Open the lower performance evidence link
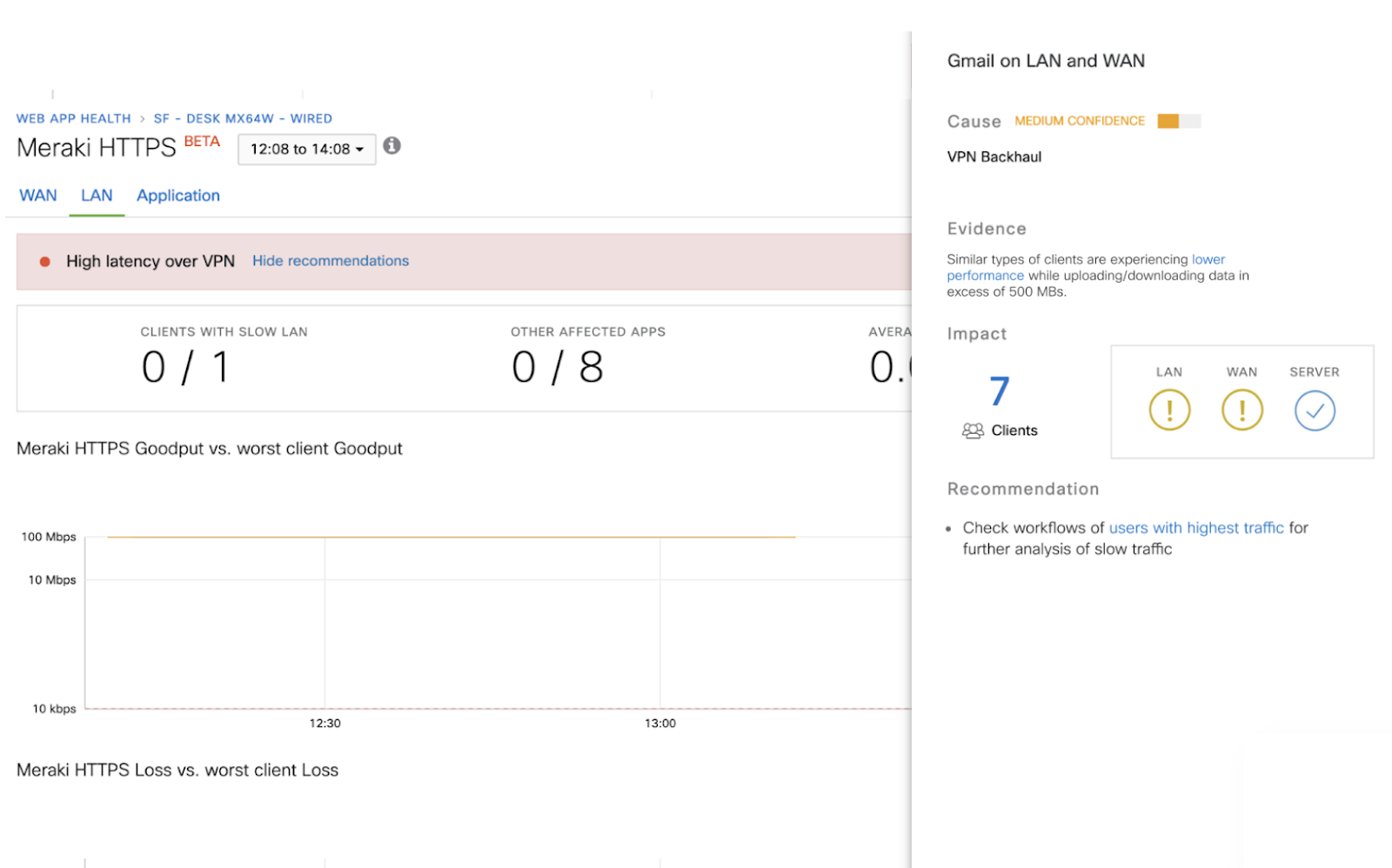The height and width of the screenshot is (868, 1392). tap(1086, 267)
